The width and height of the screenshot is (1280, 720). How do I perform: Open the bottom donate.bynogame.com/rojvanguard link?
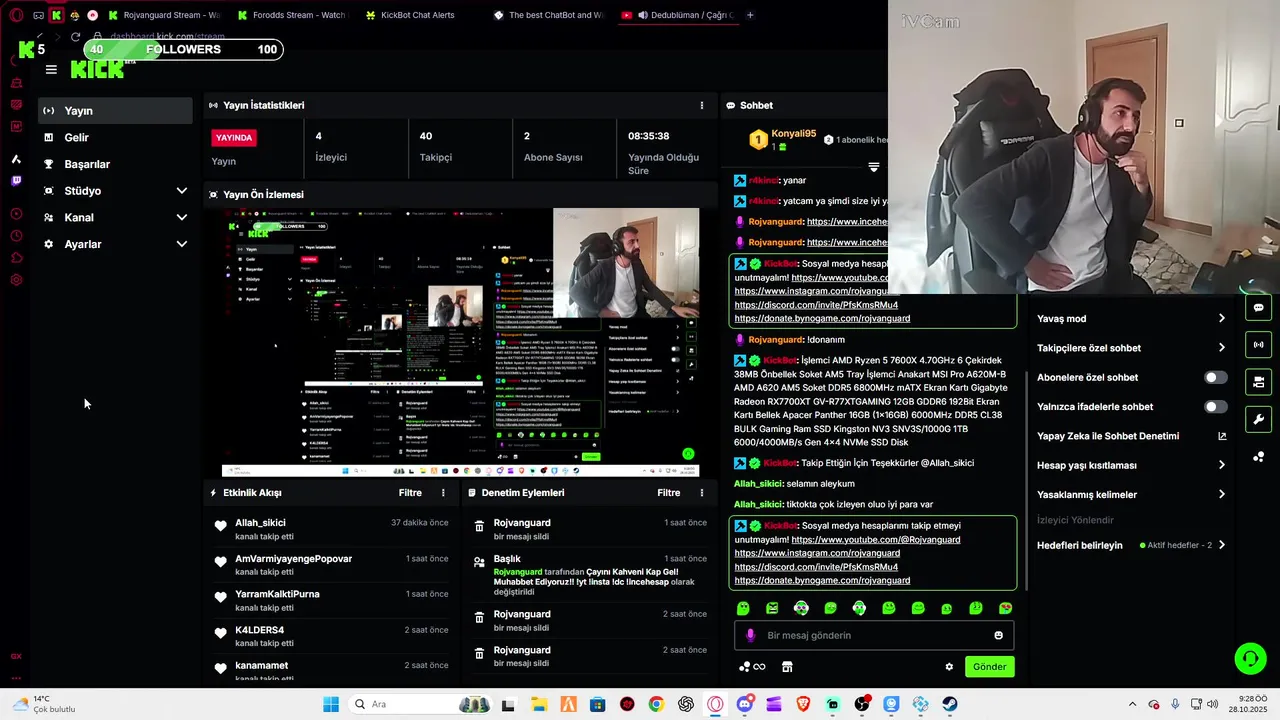[822, 580]
